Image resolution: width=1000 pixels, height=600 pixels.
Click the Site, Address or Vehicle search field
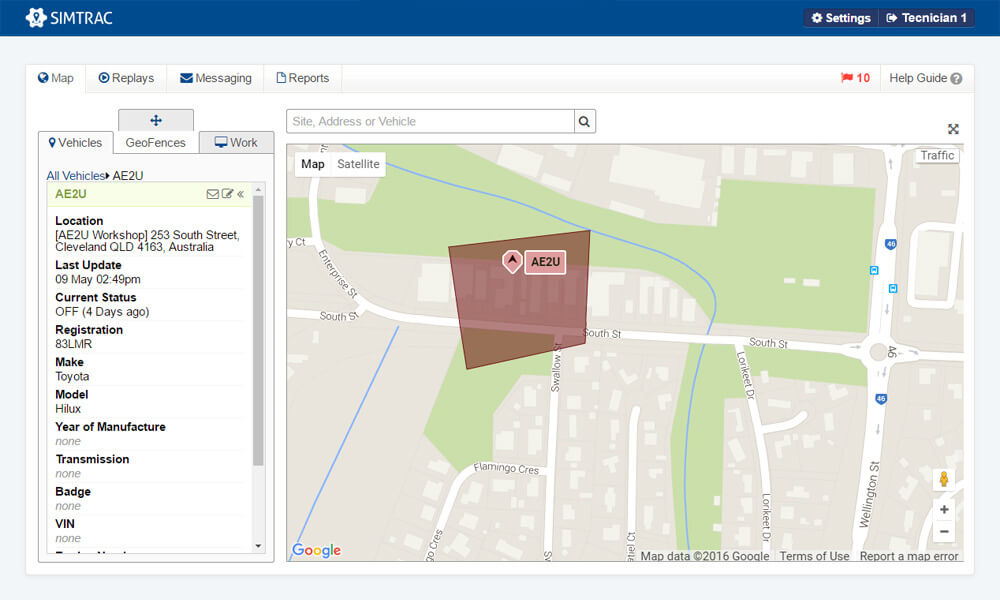tap(430, 120)
